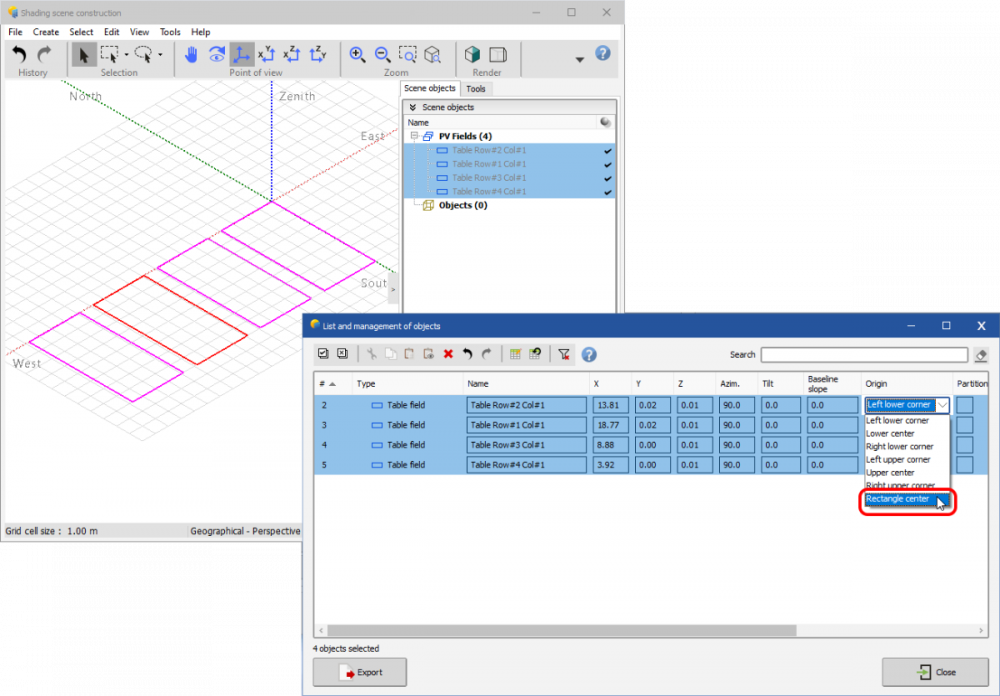Image resolution: width=1000 pixels, height=696 pixels.
Task: Click the select-all checkbox icon in toolbar
Action: tap(323, 354)
